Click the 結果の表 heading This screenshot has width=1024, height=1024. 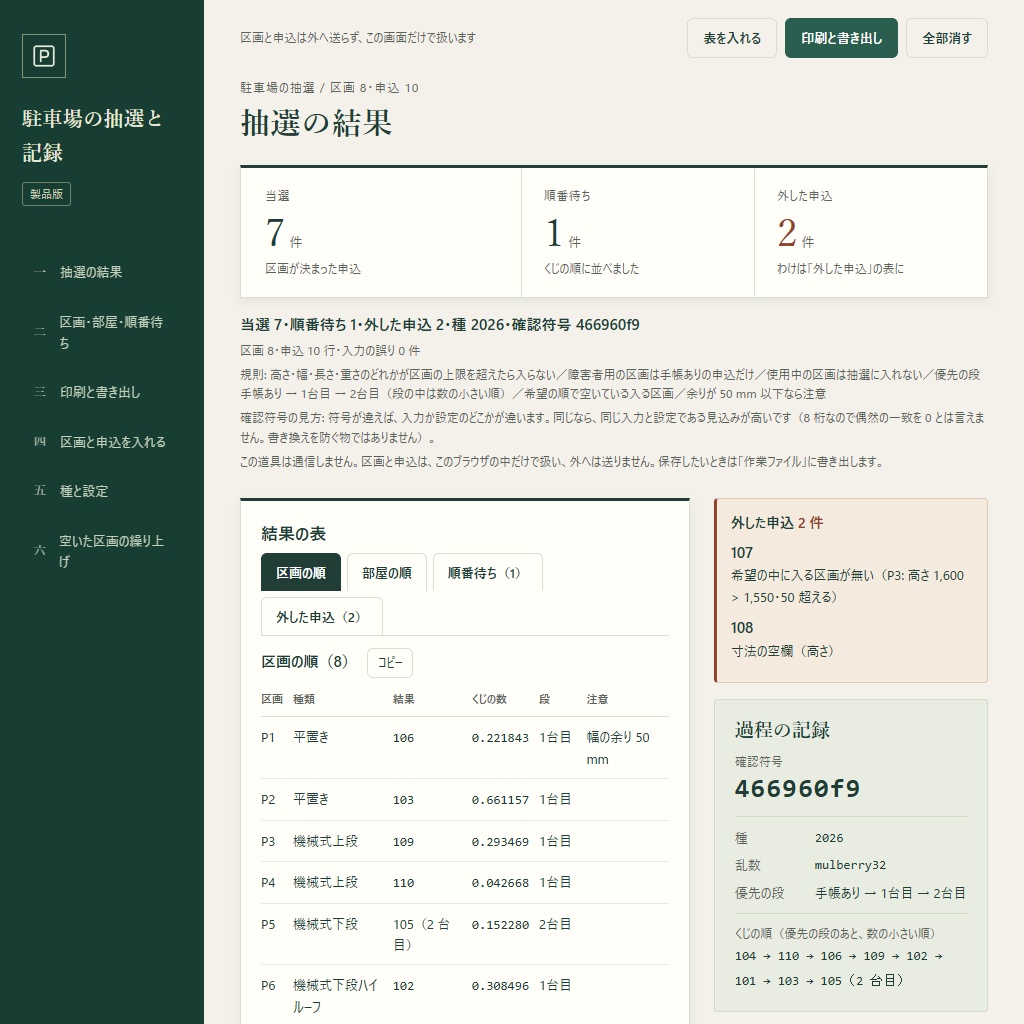293,534
